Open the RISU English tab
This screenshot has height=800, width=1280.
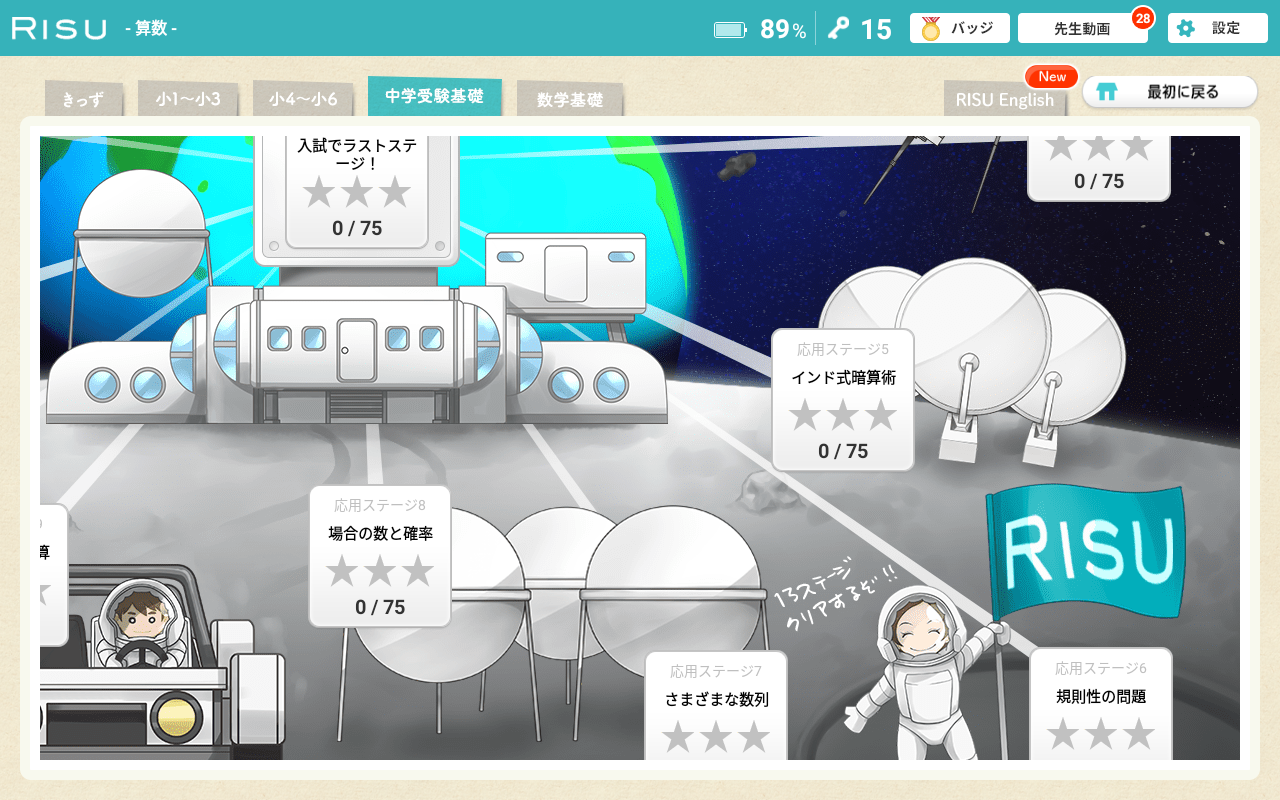(1004, 100)
